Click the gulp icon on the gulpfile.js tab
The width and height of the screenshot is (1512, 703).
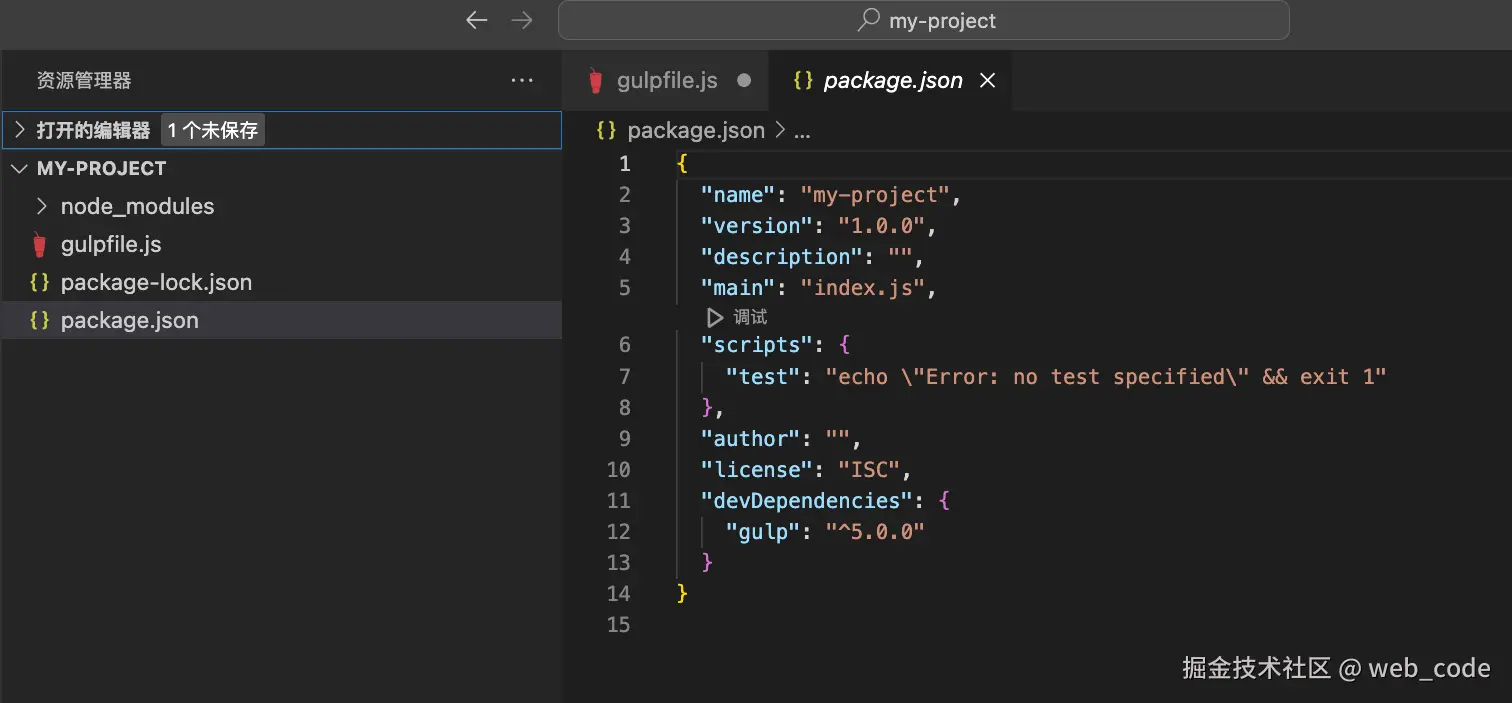[596, 81]
